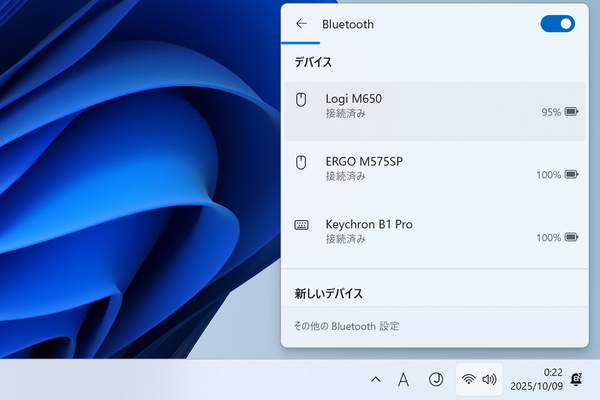Image resolution: width=600 pixels, height=400 pixels.
Task: Click the ERGO M575SP mouse icon
Action: pos(301,162)
